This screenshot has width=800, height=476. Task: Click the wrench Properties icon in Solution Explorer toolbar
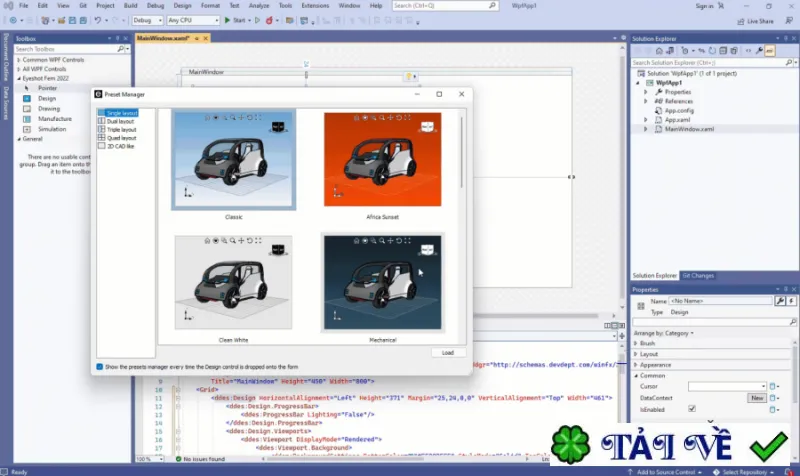point(759,51)
